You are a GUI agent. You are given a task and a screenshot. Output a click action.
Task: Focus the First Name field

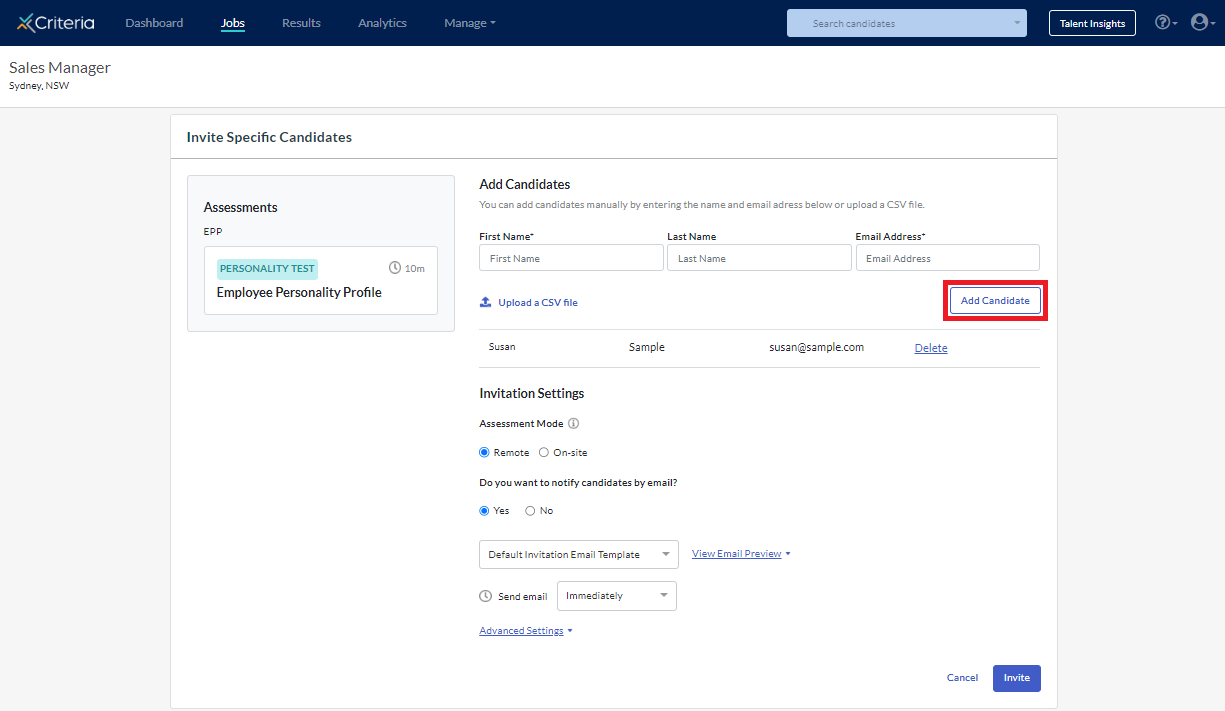(571, 258)
